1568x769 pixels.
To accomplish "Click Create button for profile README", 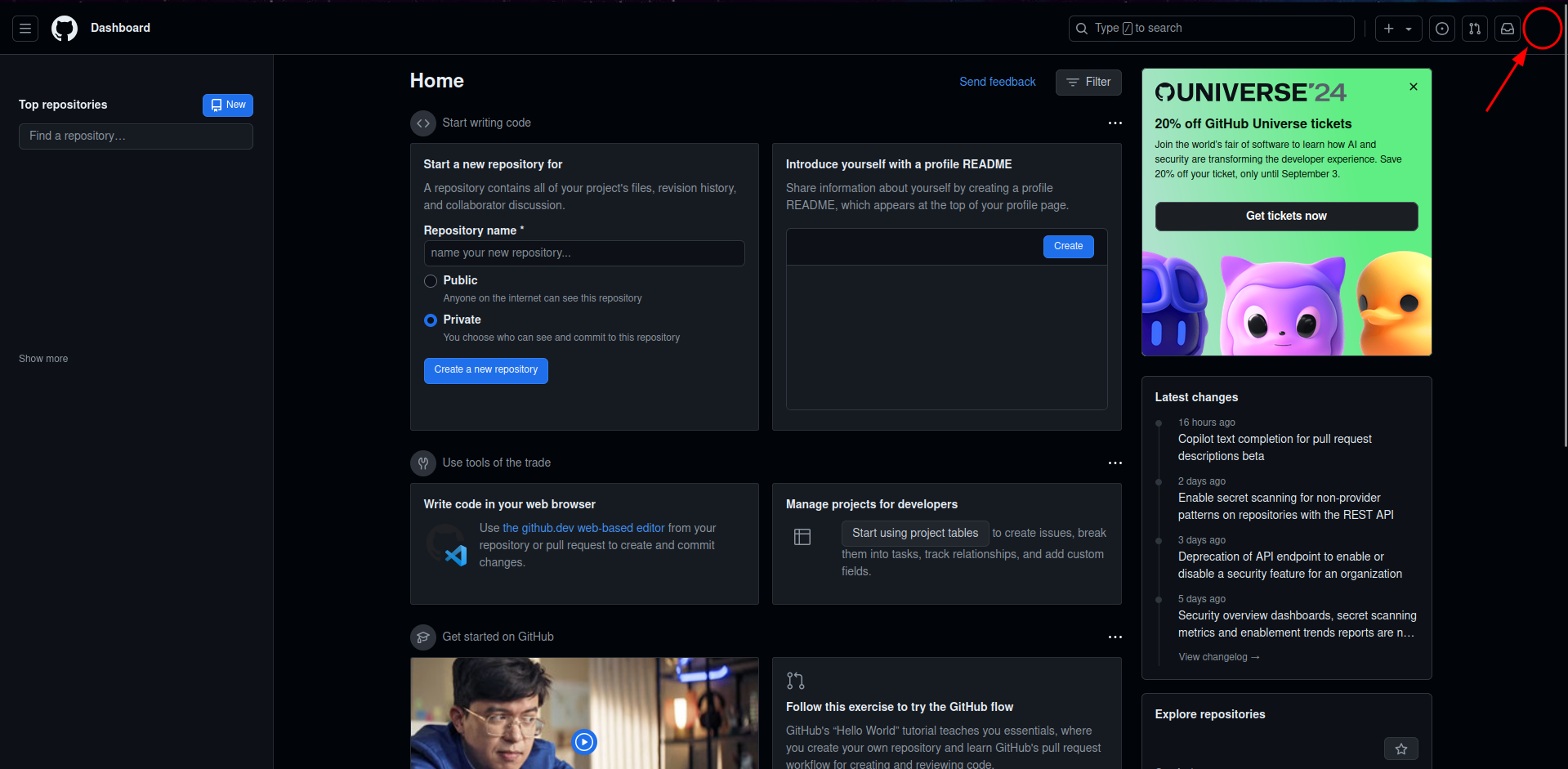I will [1068, 247].
